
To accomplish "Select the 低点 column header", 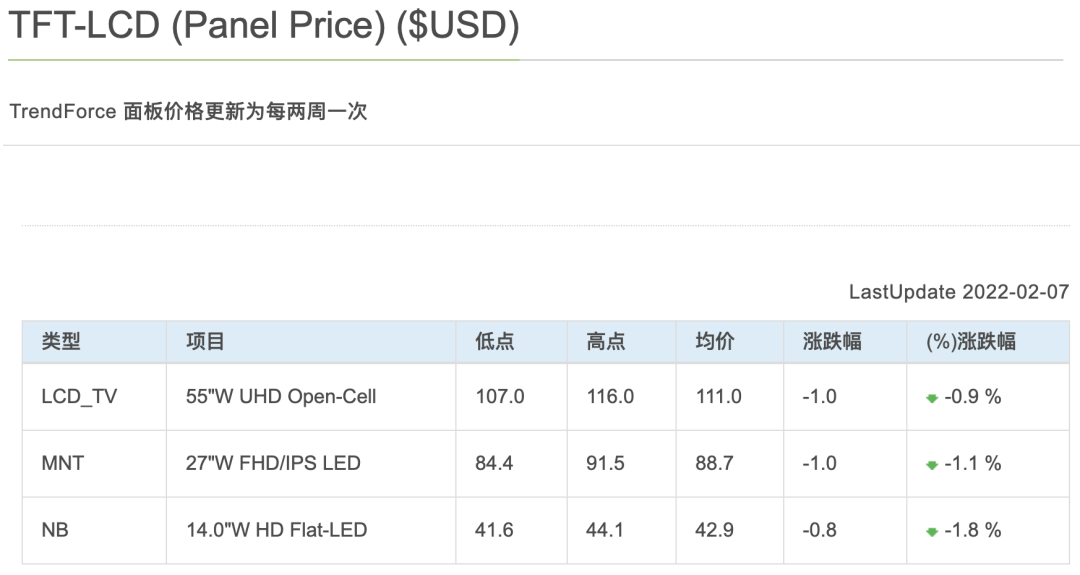I will pyautogui.click(x=495, y=342).
